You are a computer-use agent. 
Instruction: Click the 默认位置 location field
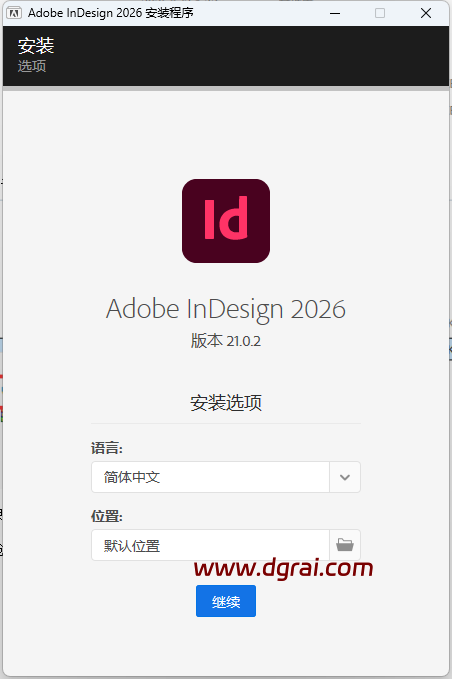210,545
